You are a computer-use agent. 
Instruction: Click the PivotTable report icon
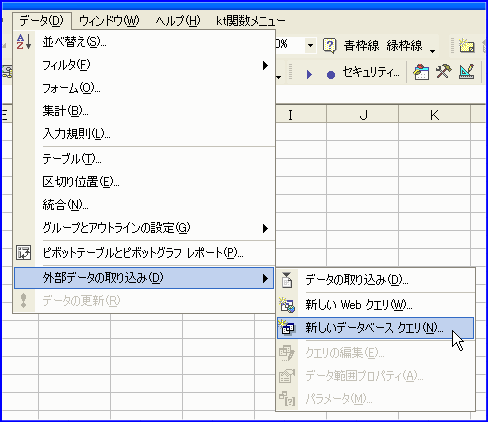(24, 253)
